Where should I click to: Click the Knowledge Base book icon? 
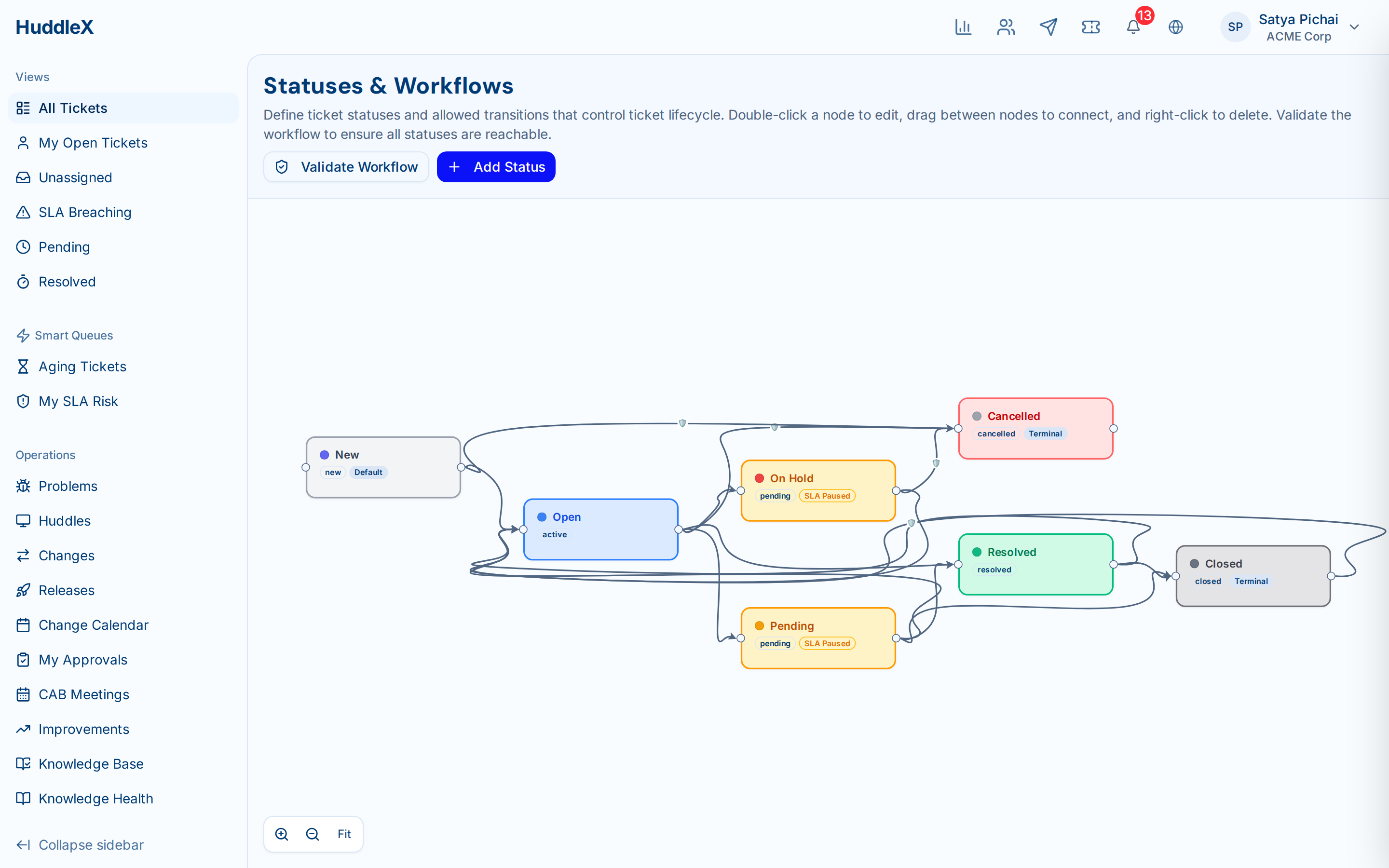click(23, 764)
